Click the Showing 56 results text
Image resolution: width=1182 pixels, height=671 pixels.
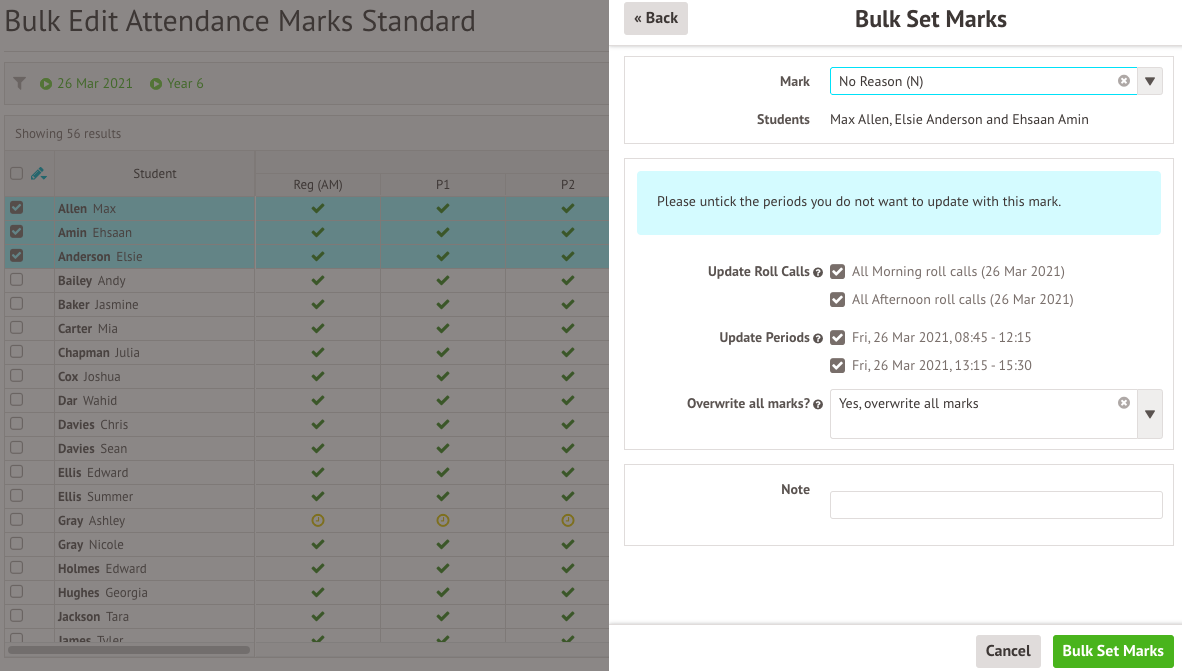point(68,133)
